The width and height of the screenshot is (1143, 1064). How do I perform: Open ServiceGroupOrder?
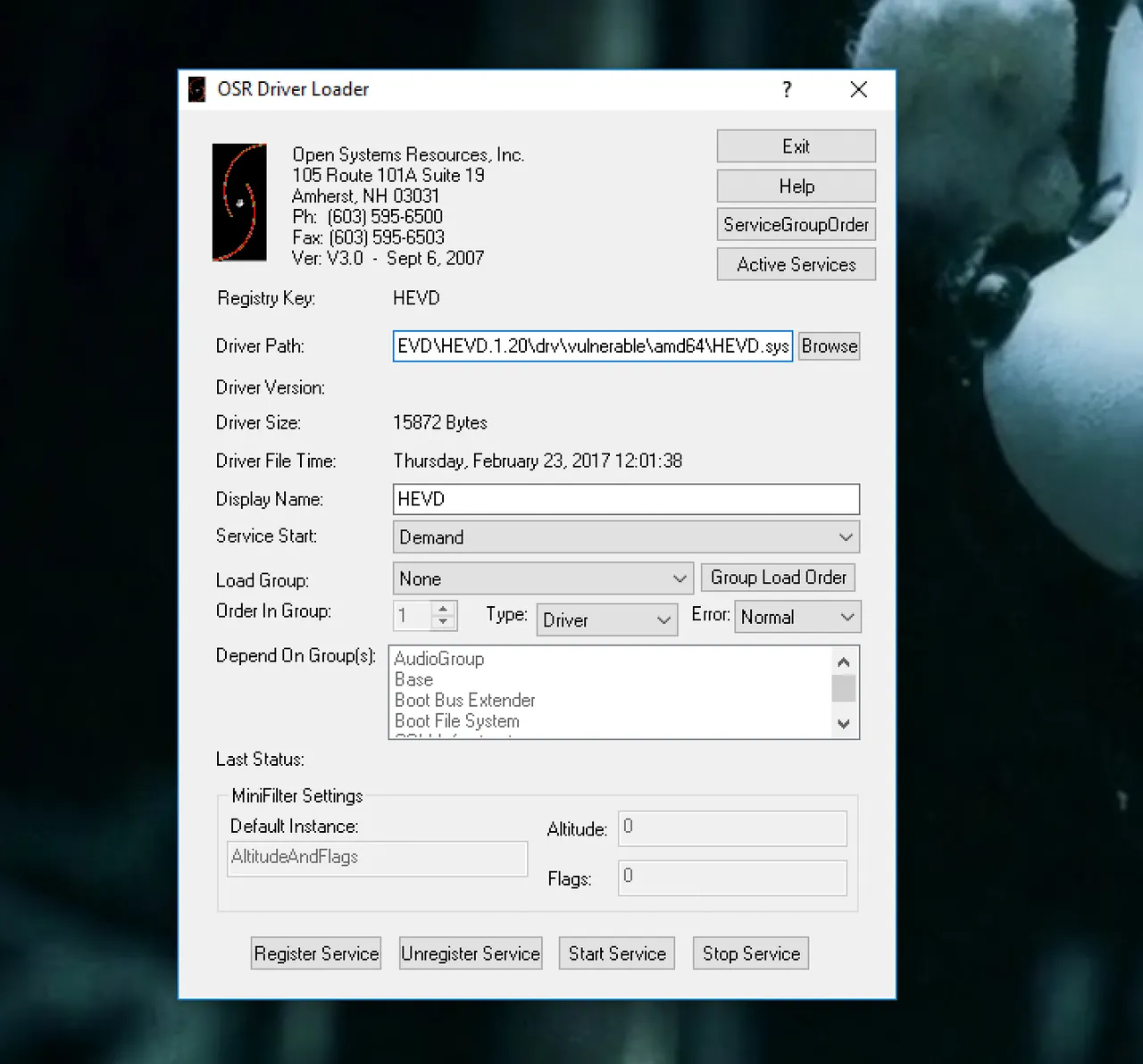pos(797,225)
